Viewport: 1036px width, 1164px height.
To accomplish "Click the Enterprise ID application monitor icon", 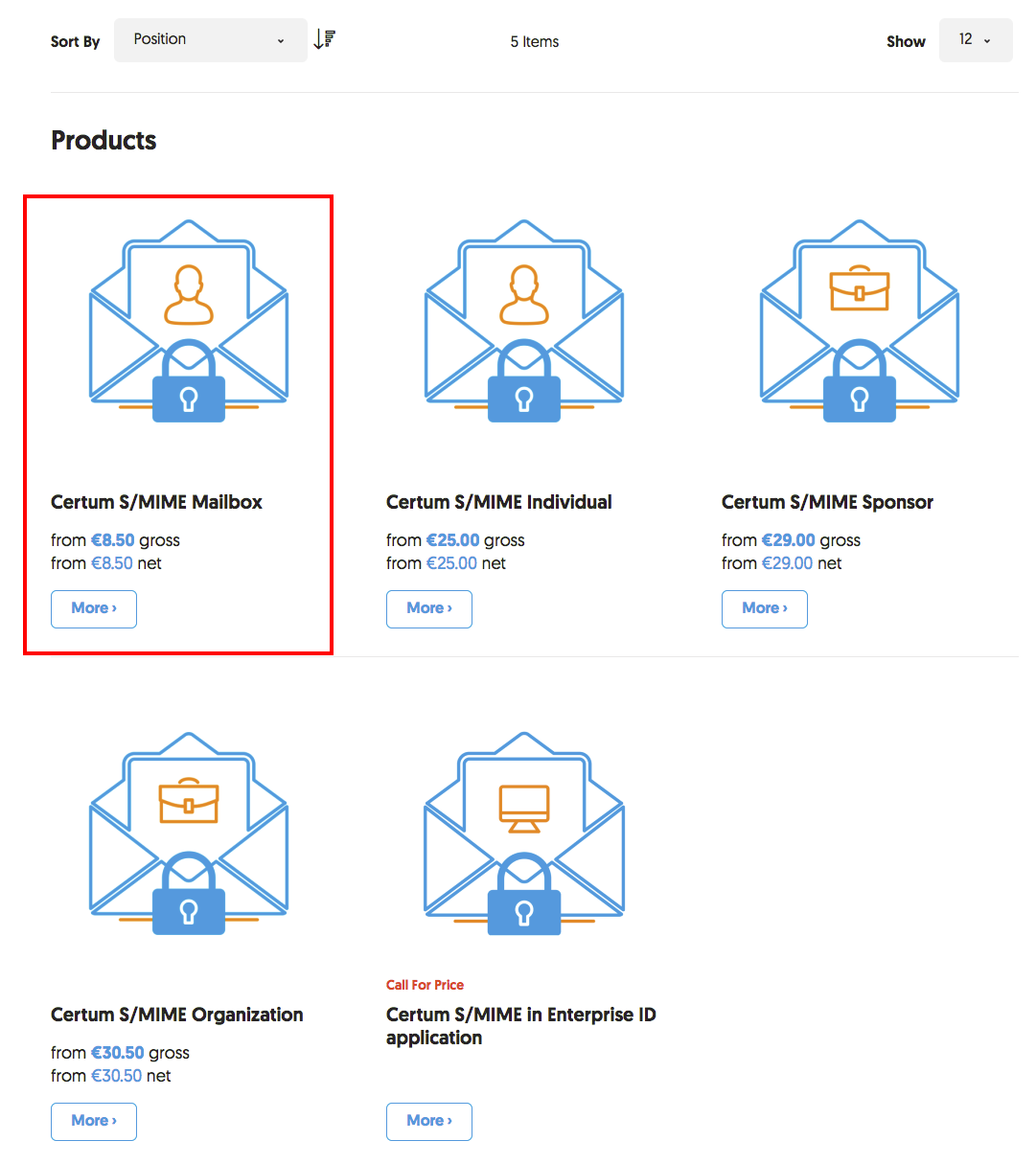I will click(x=524, y=808).
